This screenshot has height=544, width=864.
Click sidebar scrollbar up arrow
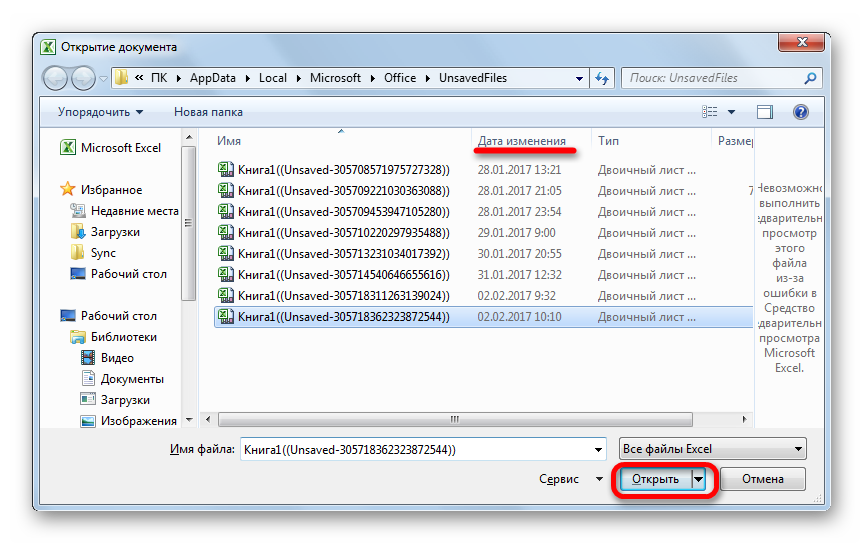(x=189, y=137)
